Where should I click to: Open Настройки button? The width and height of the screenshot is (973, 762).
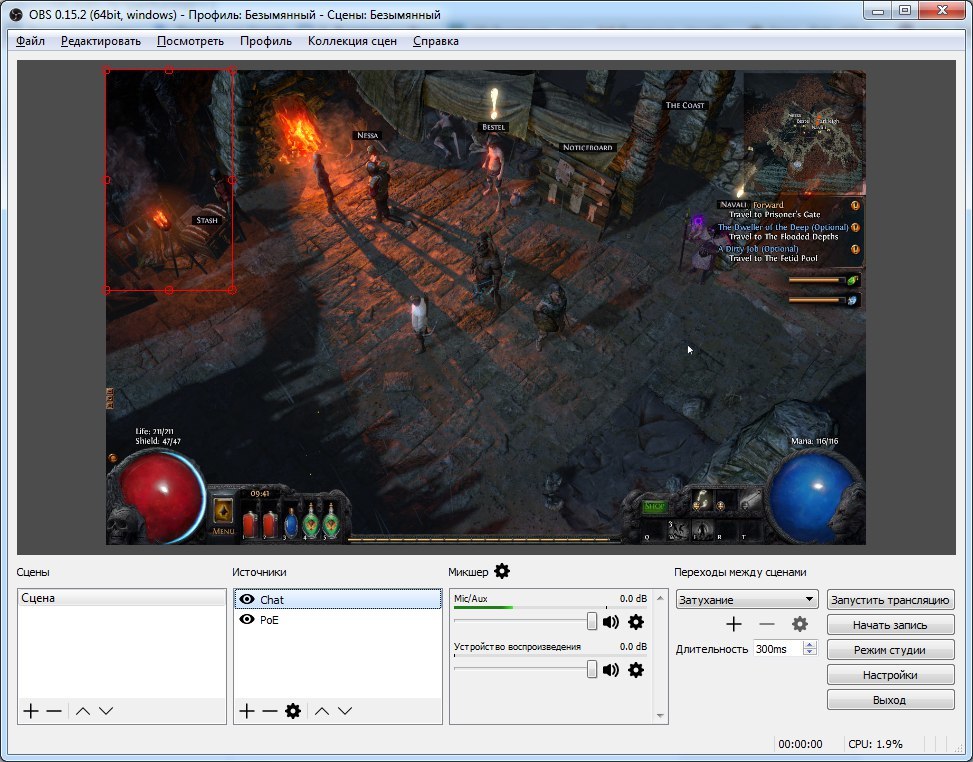[890, 675]
